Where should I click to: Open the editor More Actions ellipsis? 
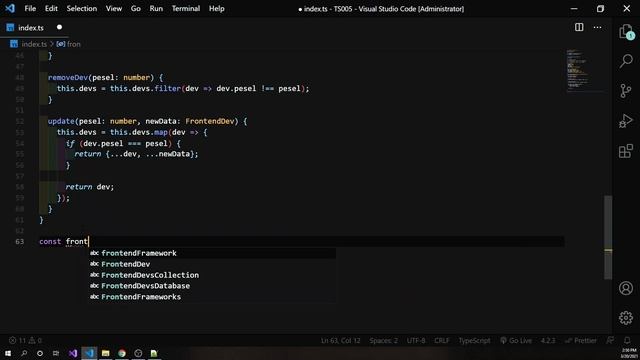597,27
